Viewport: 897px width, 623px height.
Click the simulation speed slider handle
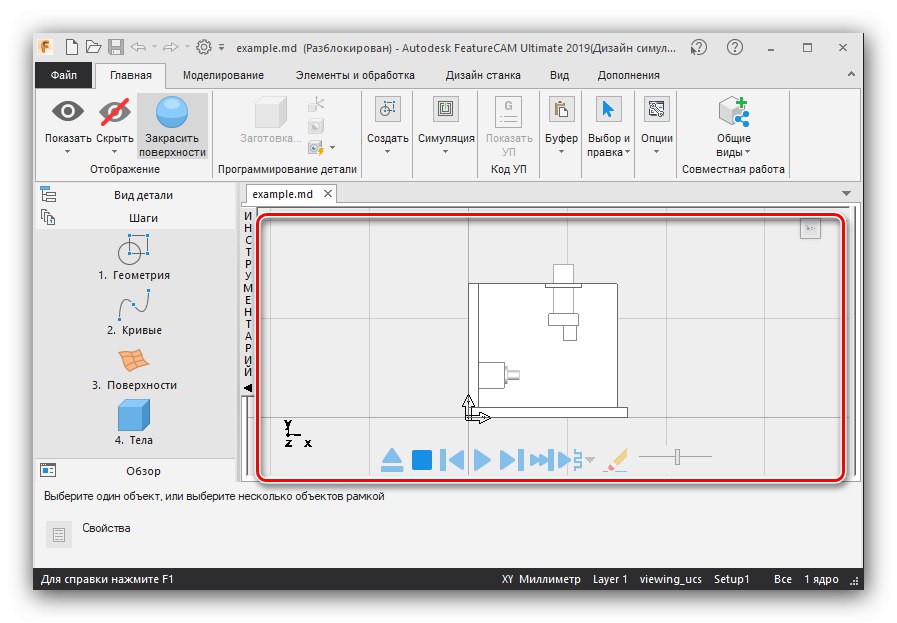click(x=677, y=457)
